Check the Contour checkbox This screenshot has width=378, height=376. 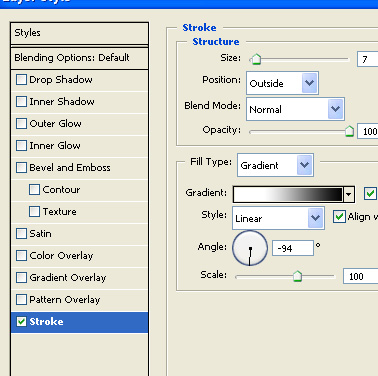tap(34, 190)
